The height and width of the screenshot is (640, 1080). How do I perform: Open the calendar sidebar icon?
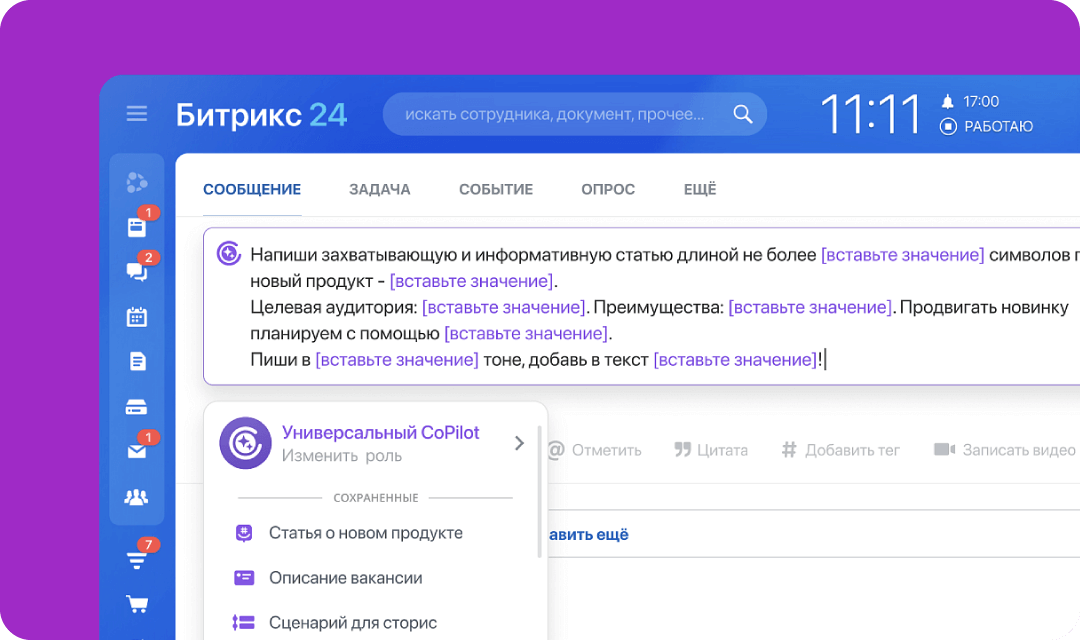[x=136, y=317]
